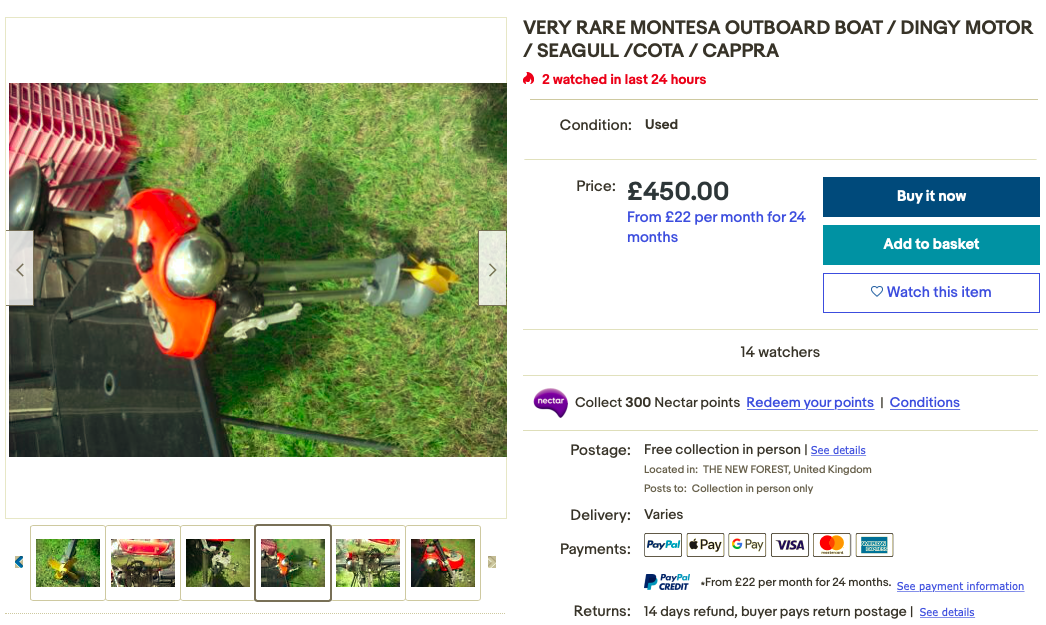
Task: Click the PayPal payment icon
Action: pos(663,545)
